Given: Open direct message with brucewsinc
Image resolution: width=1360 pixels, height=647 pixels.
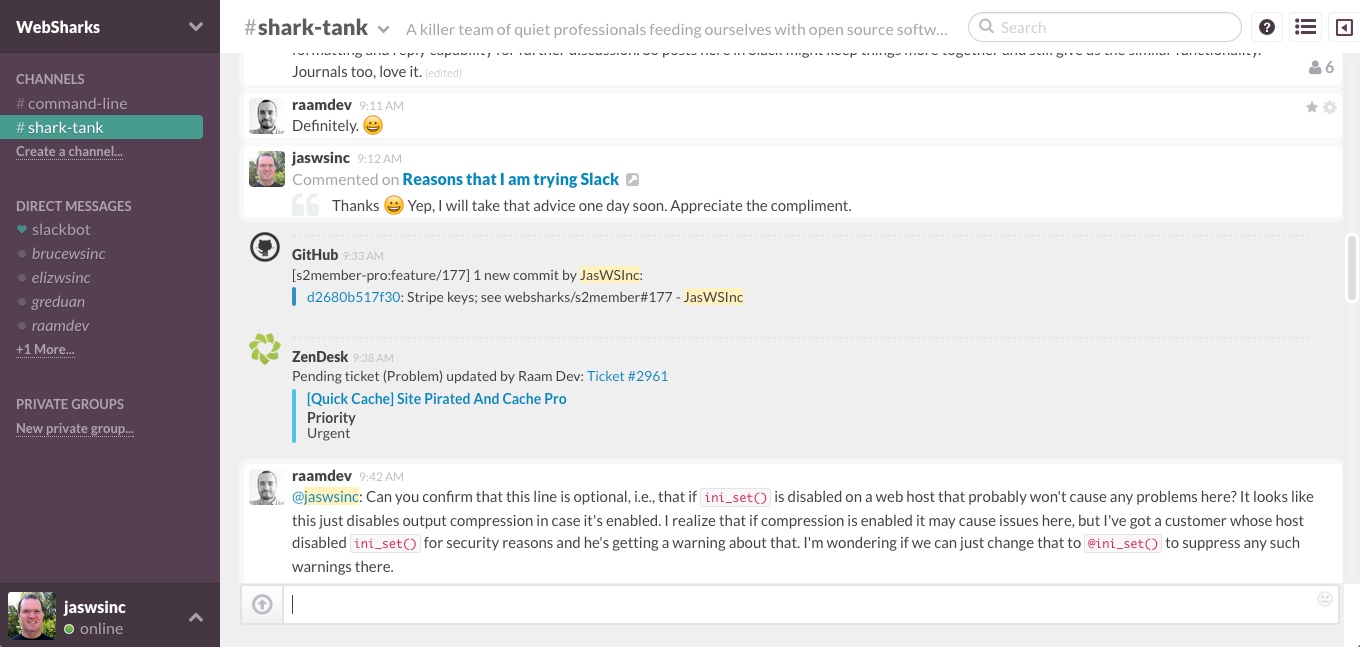Looking at the screenshot, I should coord(68,254).
